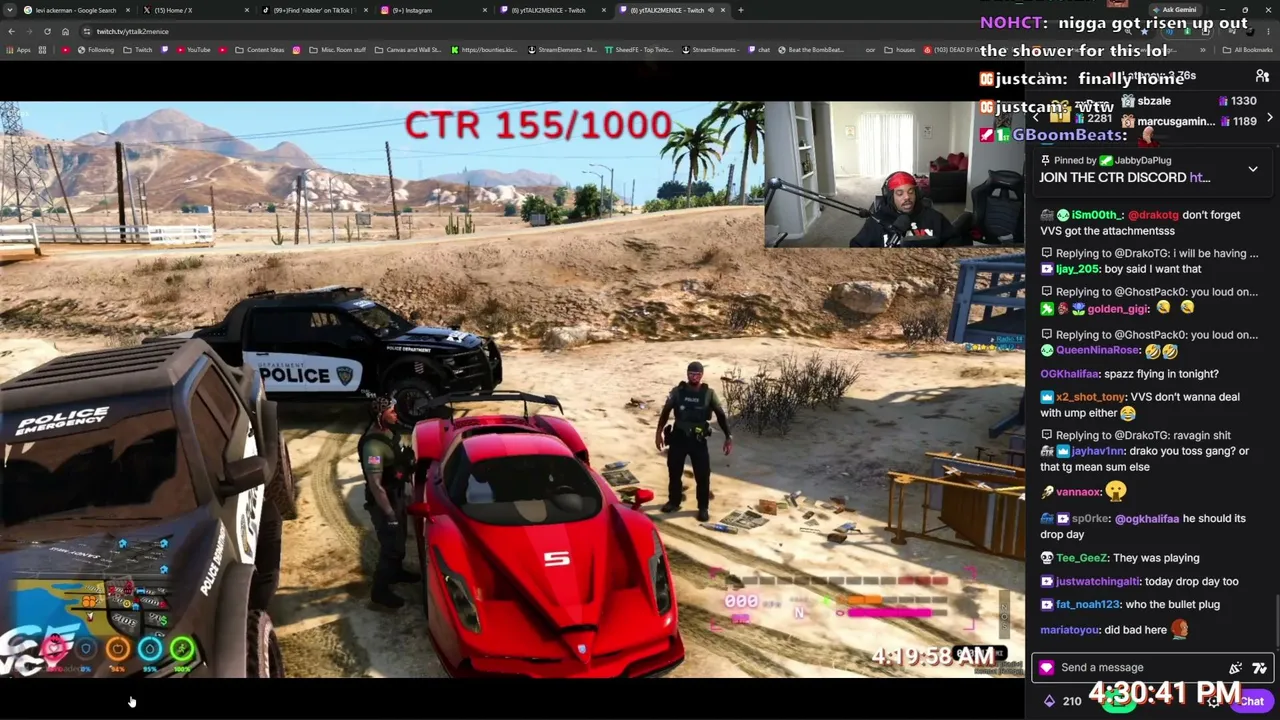Open the Instagram icon bookmark
This screenshot has width=1280, height=720.
pos(296,50)
